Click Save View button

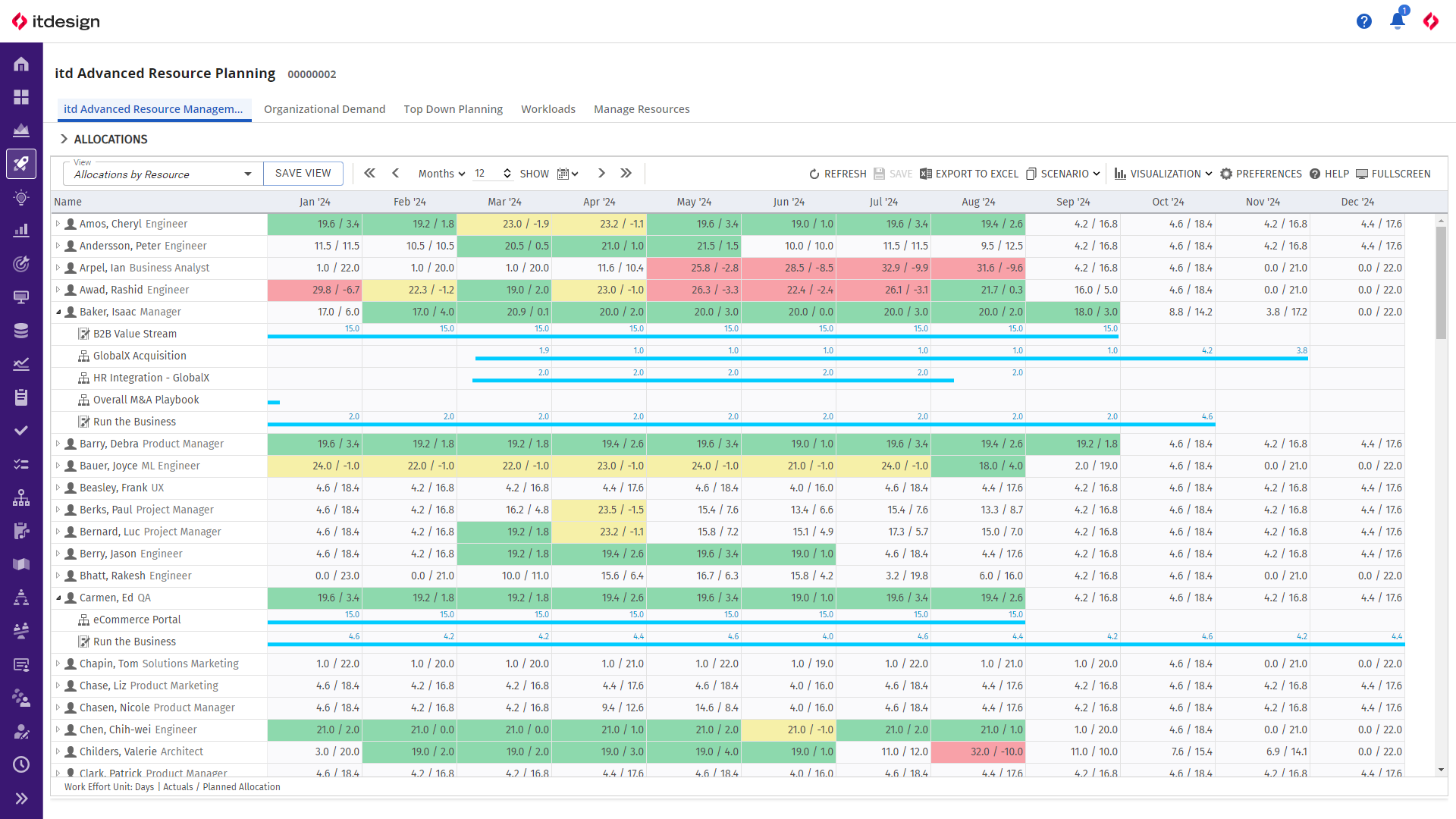pos(302,173)
